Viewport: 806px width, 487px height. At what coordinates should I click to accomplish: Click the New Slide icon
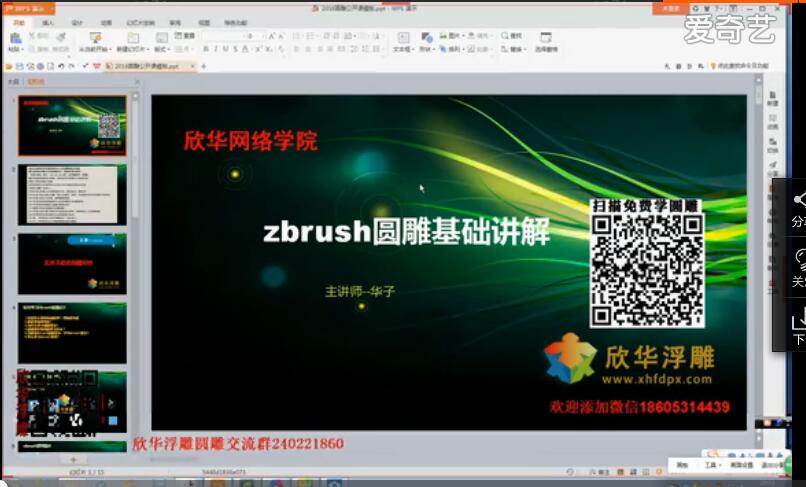pos(133,38)
